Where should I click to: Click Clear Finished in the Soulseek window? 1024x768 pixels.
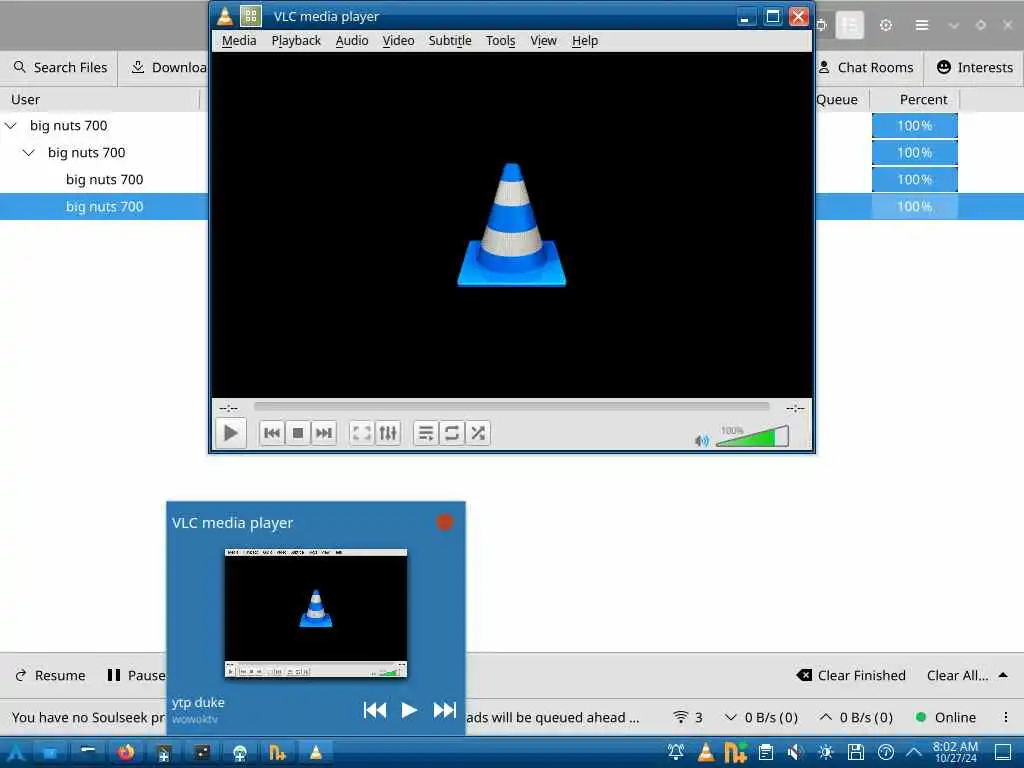click(x=852, y=675)
